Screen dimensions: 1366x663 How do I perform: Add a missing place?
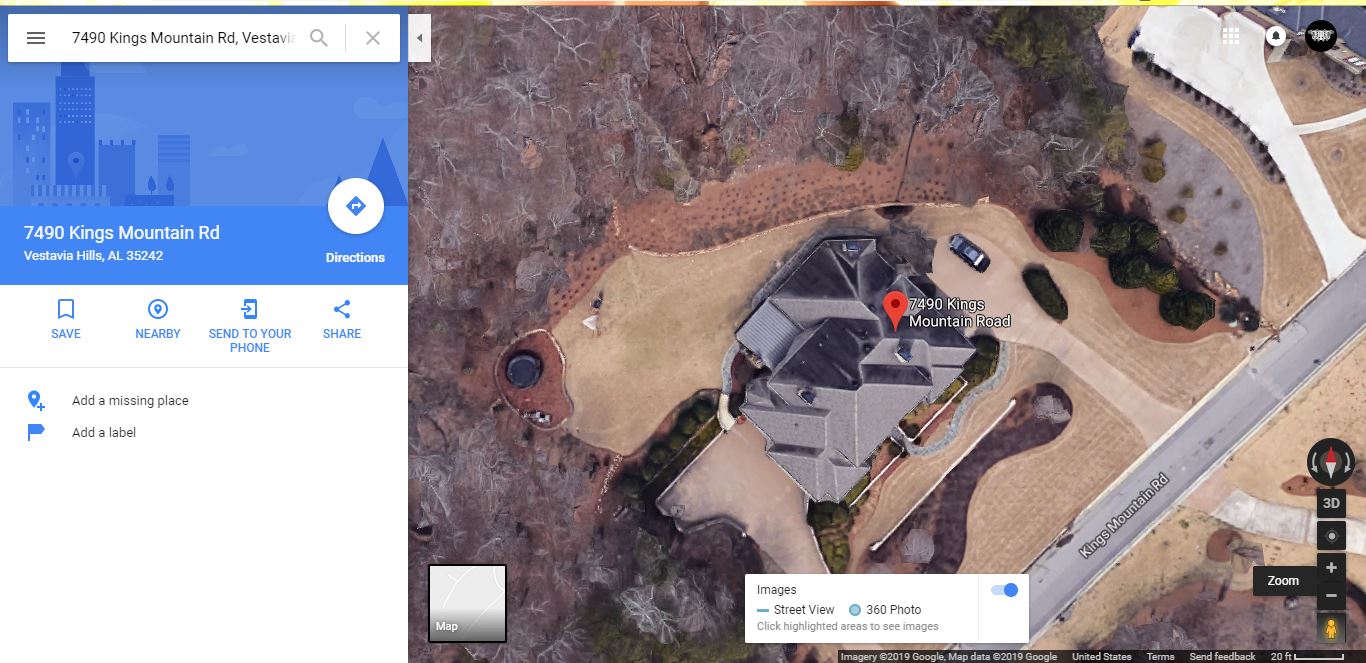(x=130, y=401)
